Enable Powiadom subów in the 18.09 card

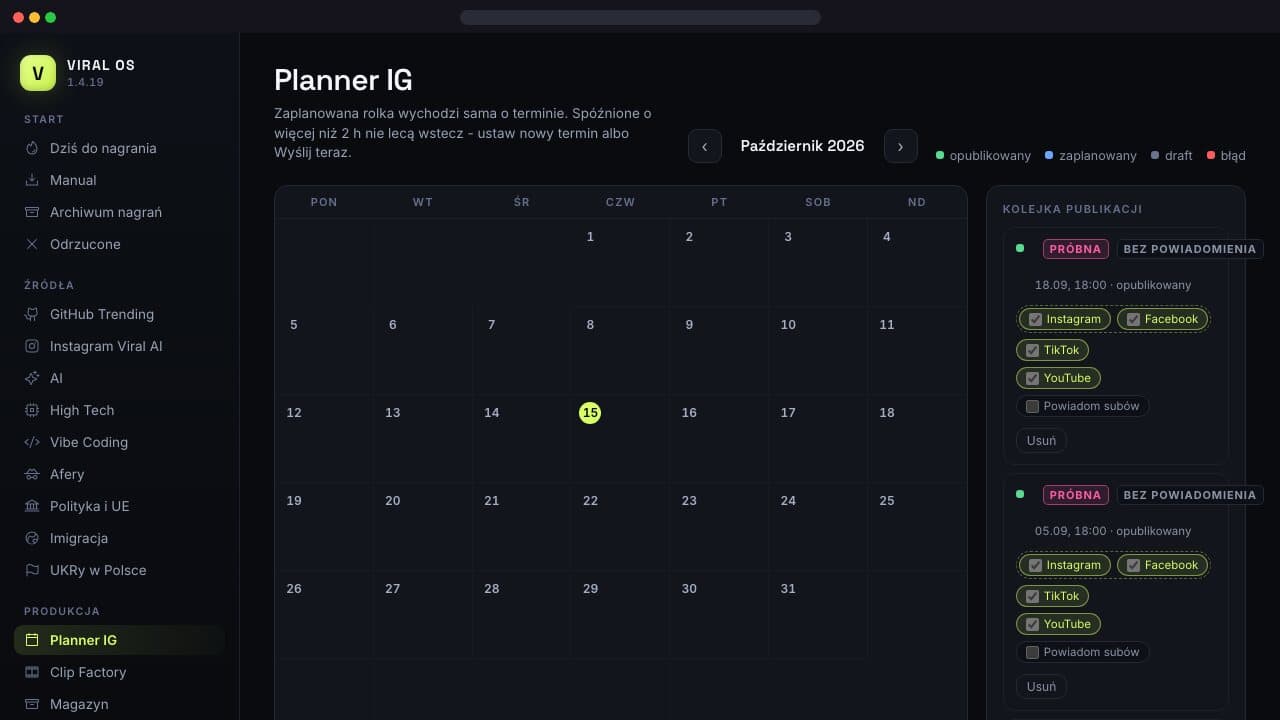coord(1033,406)
